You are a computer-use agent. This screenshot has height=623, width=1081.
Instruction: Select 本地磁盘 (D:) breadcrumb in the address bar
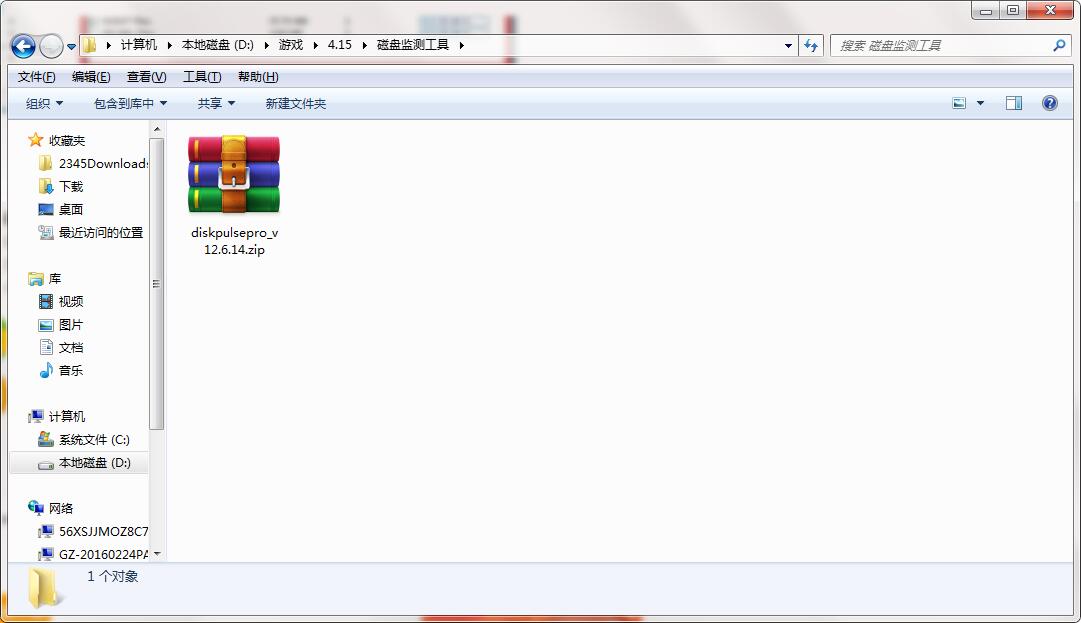point(218,45)
